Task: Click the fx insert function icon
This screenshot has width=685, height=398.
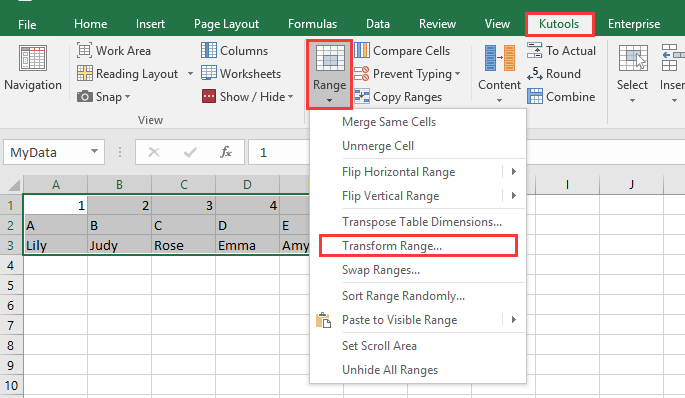Action: pyautogui.click(x=226, y=152)
